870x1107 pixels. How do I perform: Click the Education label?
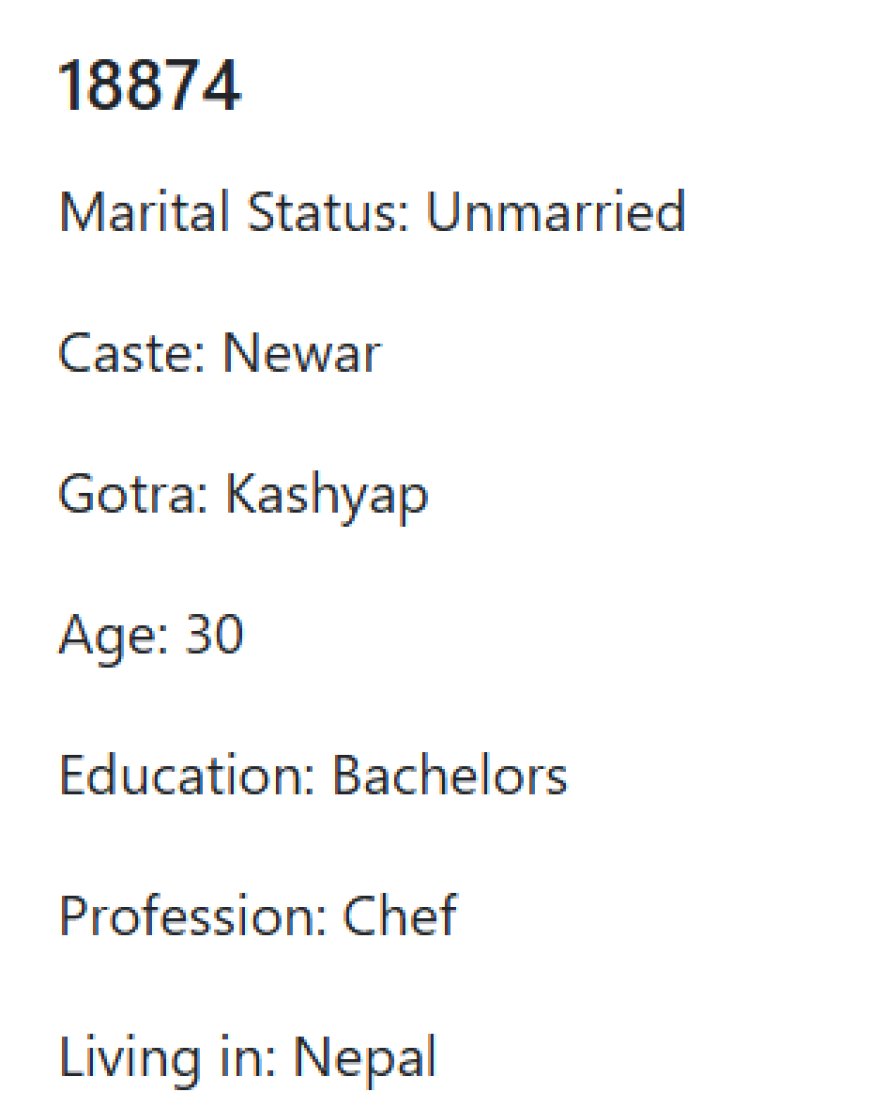[187, 774]
